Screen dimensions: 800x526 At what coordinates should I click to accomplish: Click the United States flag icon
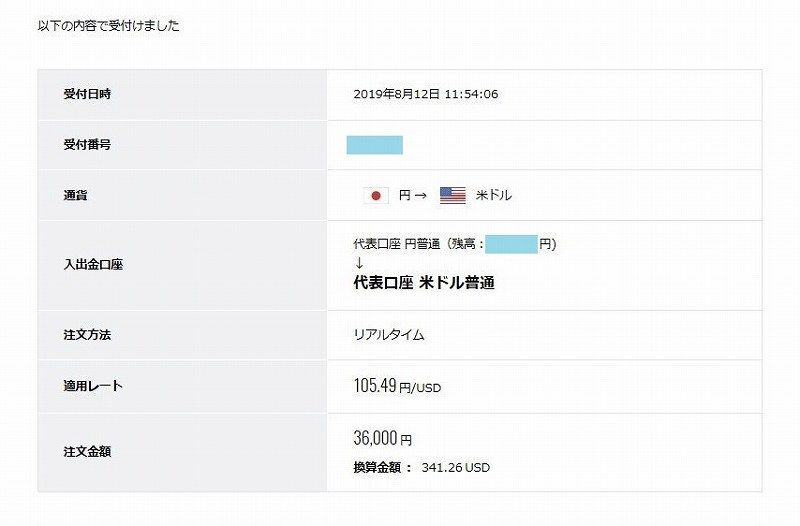point(453,195)
